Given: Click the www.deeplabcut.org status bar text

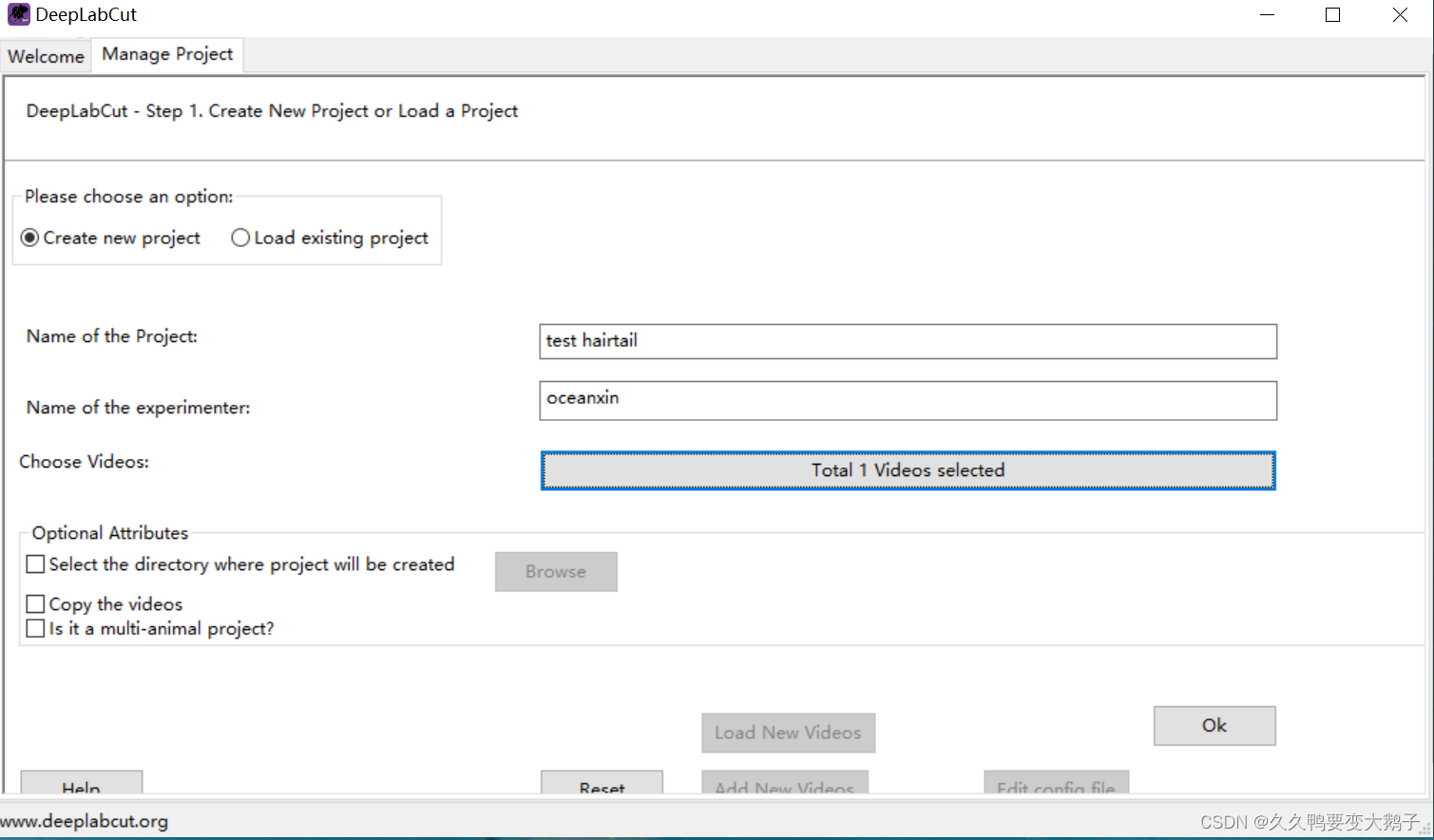Looking at the screenshot, I should [85, 821].
